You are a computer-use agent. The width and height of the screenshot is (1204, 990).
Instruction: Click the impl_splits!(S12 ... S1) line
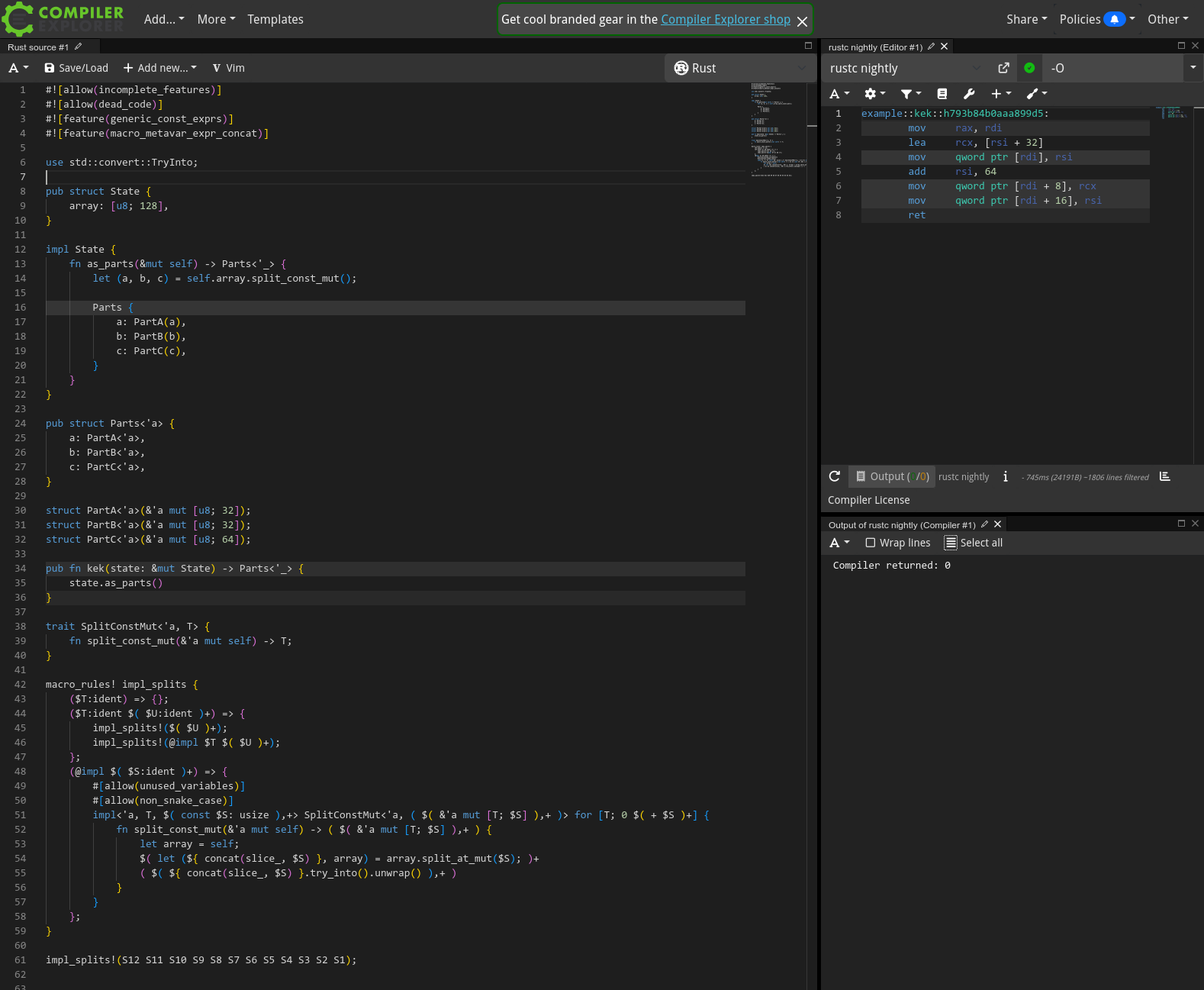click(201, 960)
